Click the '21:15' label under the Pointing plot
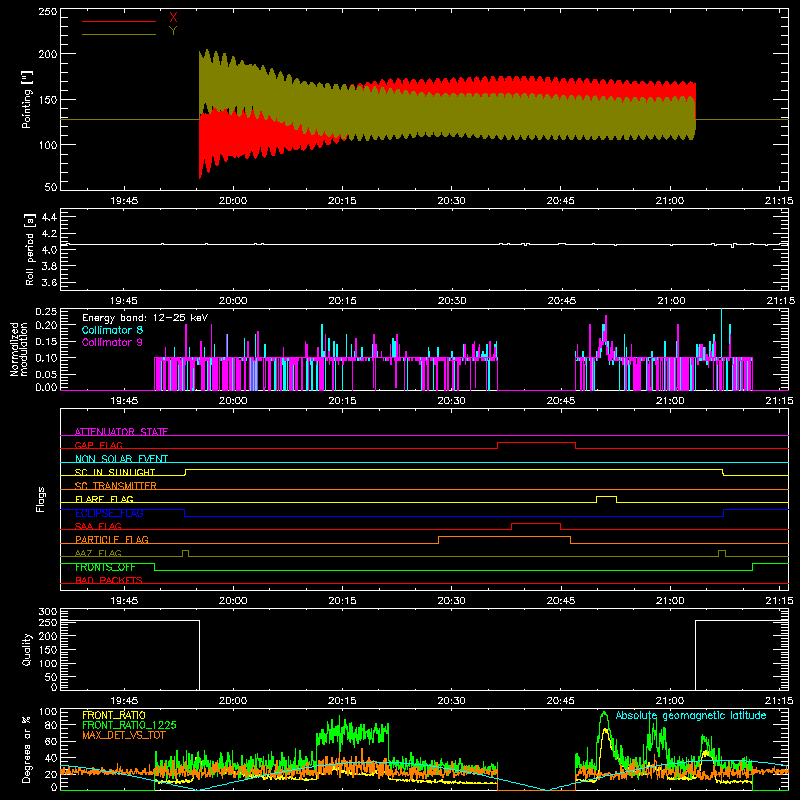This screenshot has height=800, width=800. click(x=779, y=201)
